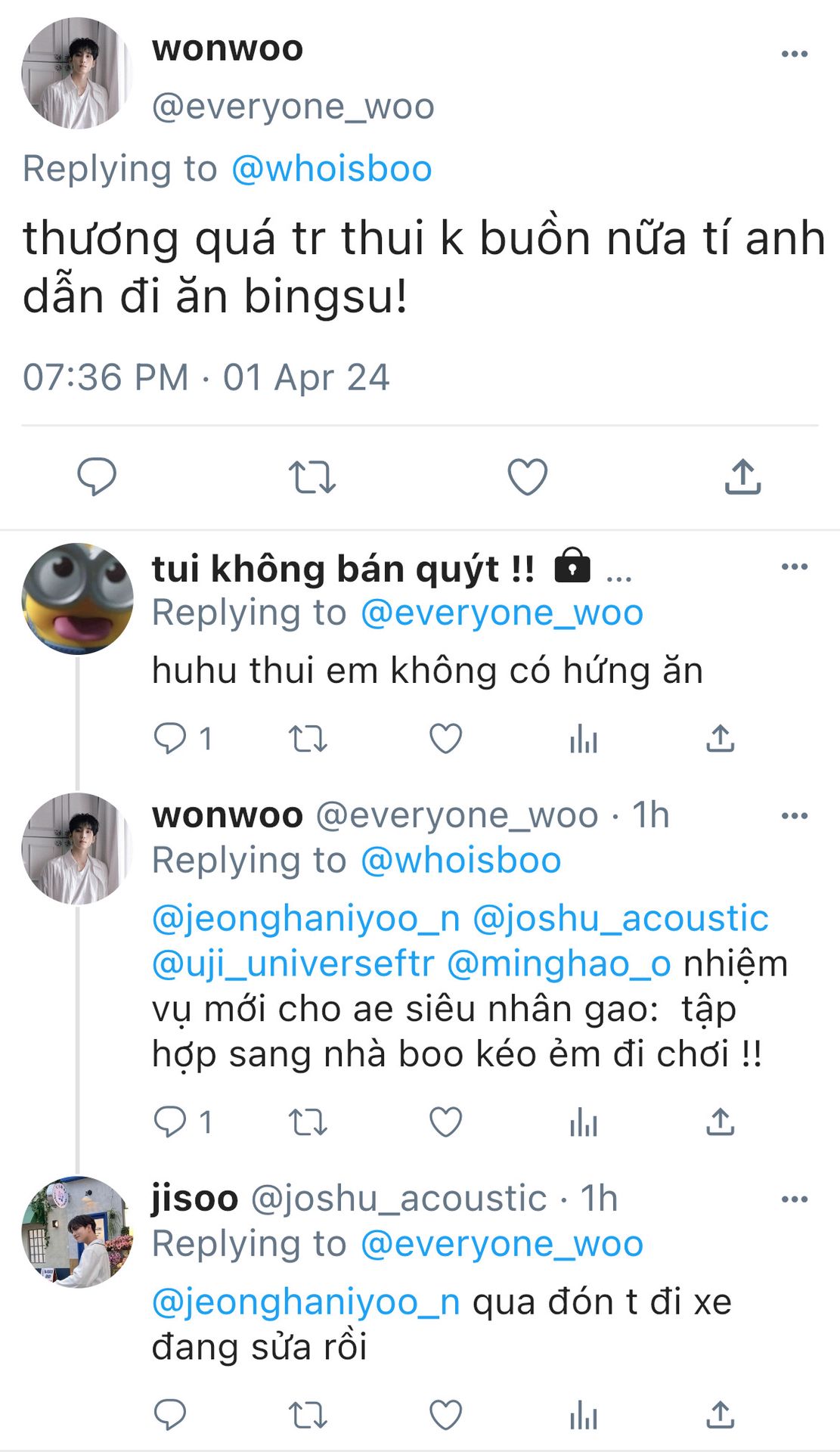Image resolution: width=840 pixels, height=1452 pixels.
Task: Retweet the "huhu thui em" reply
Action: click(308, 739)
